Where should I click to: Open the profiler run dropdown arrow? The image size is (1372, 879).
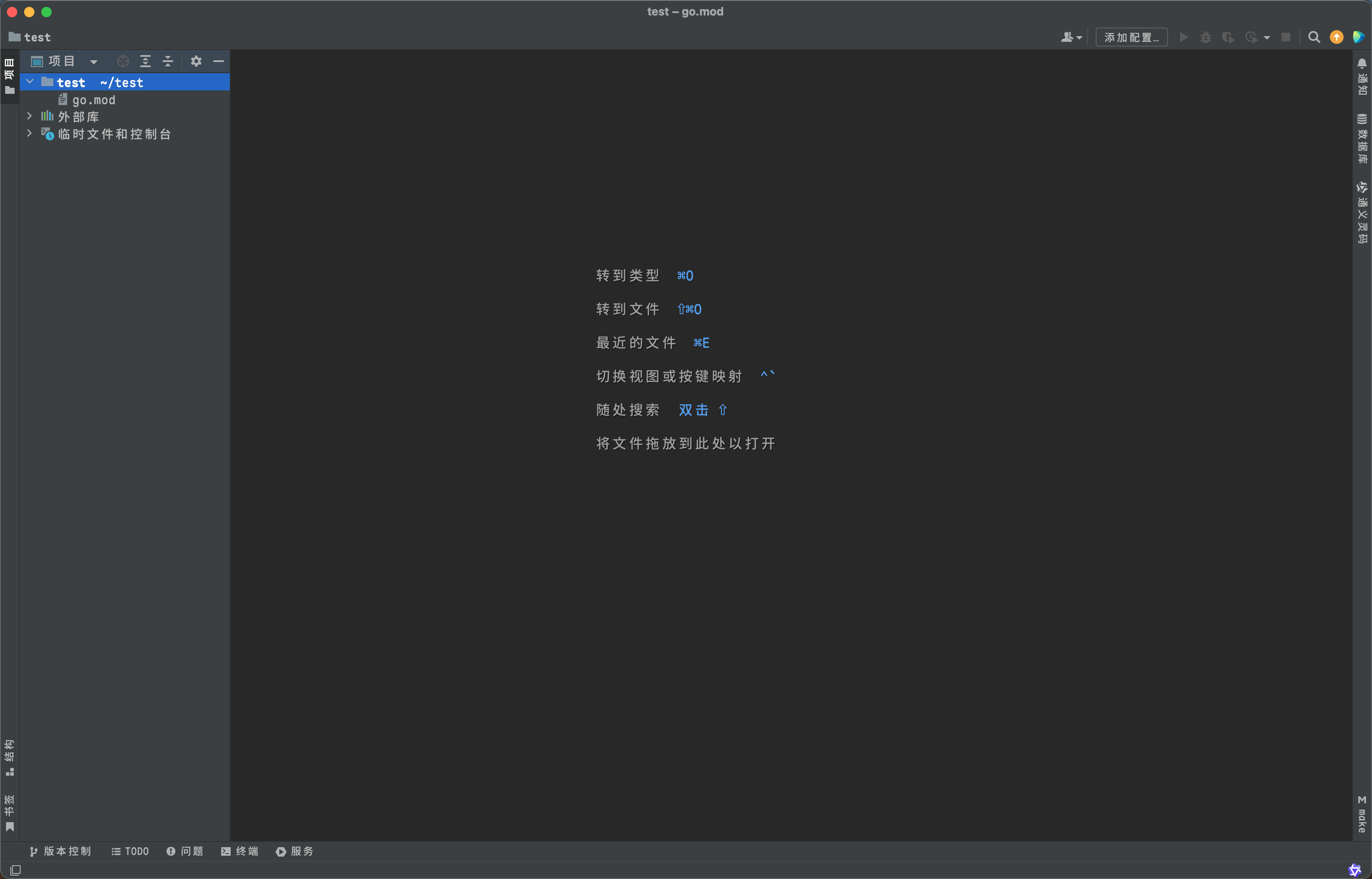[1267, 38]
